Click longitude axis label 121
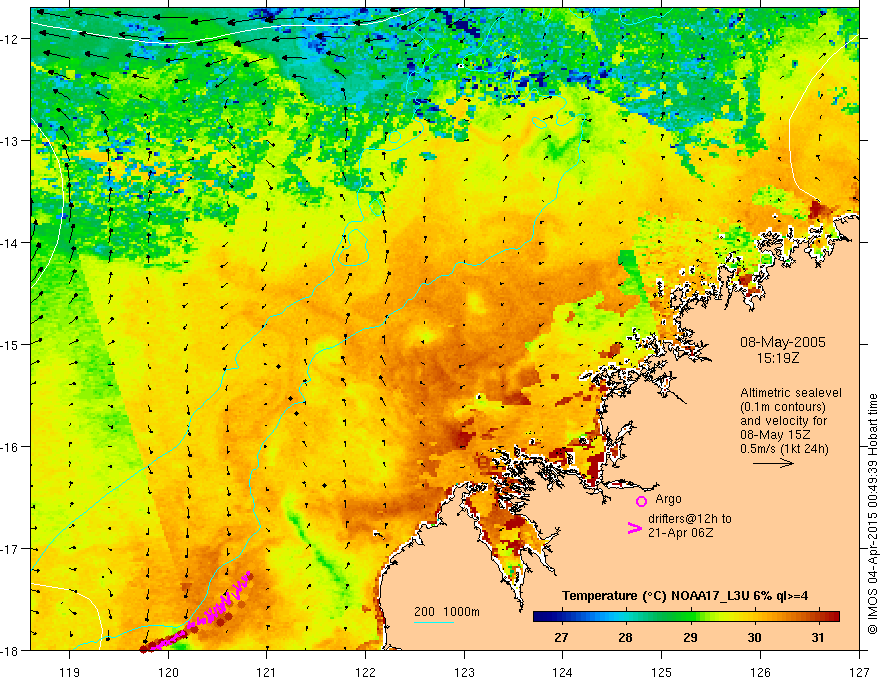Image resolution: width=880 pixels, height=680 pixels. tap(267, 672)
